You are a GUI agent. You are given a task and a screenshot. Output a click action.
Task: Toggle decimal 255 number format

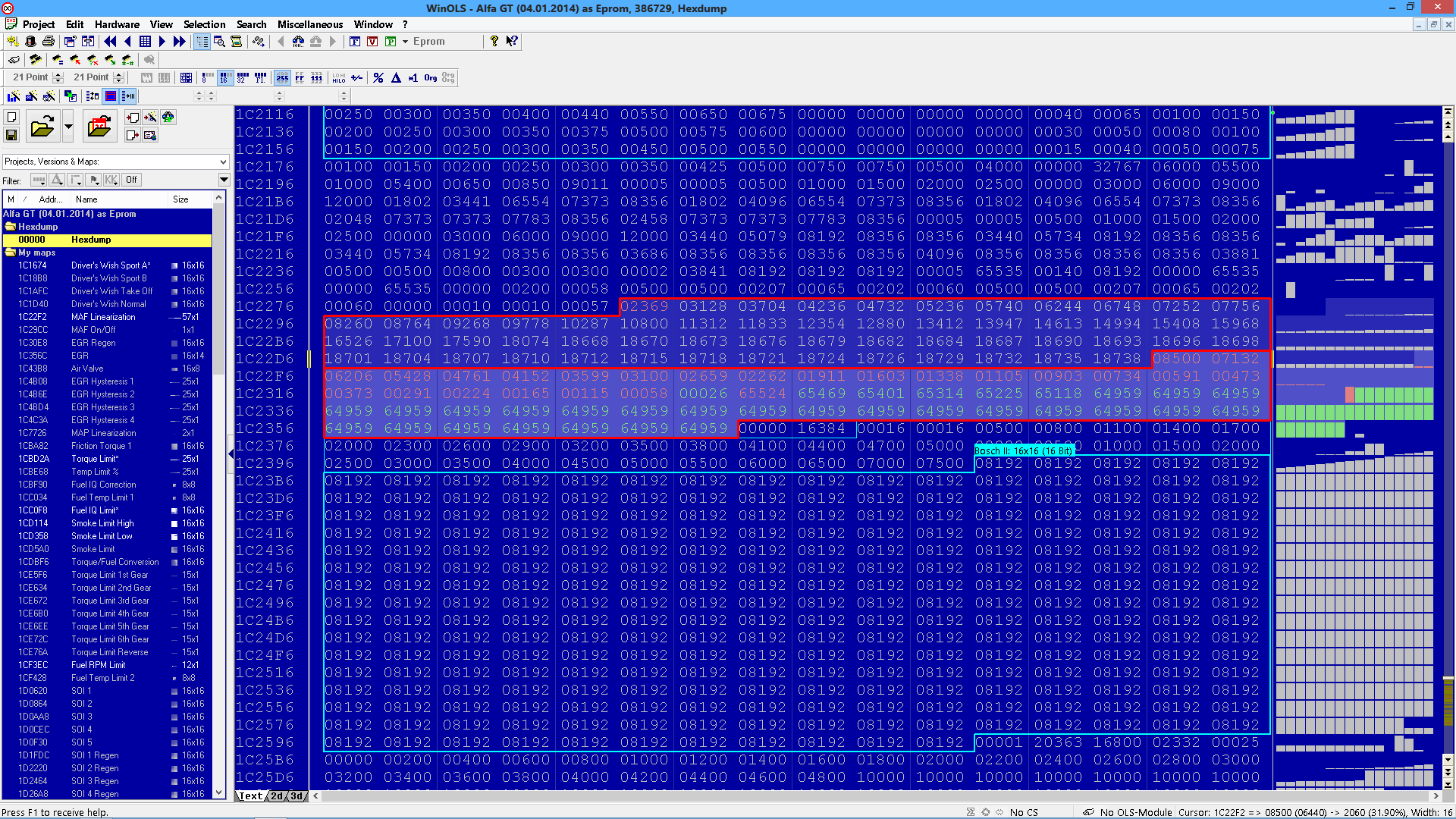pyautogui.click(x=282, y=77)
